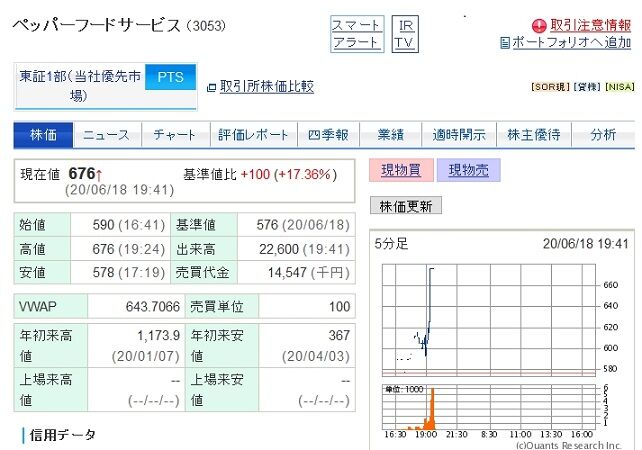Click the chart timestamp 20/06/18 19:41
This screenshot has width=642, height=450.
point(585,244)
